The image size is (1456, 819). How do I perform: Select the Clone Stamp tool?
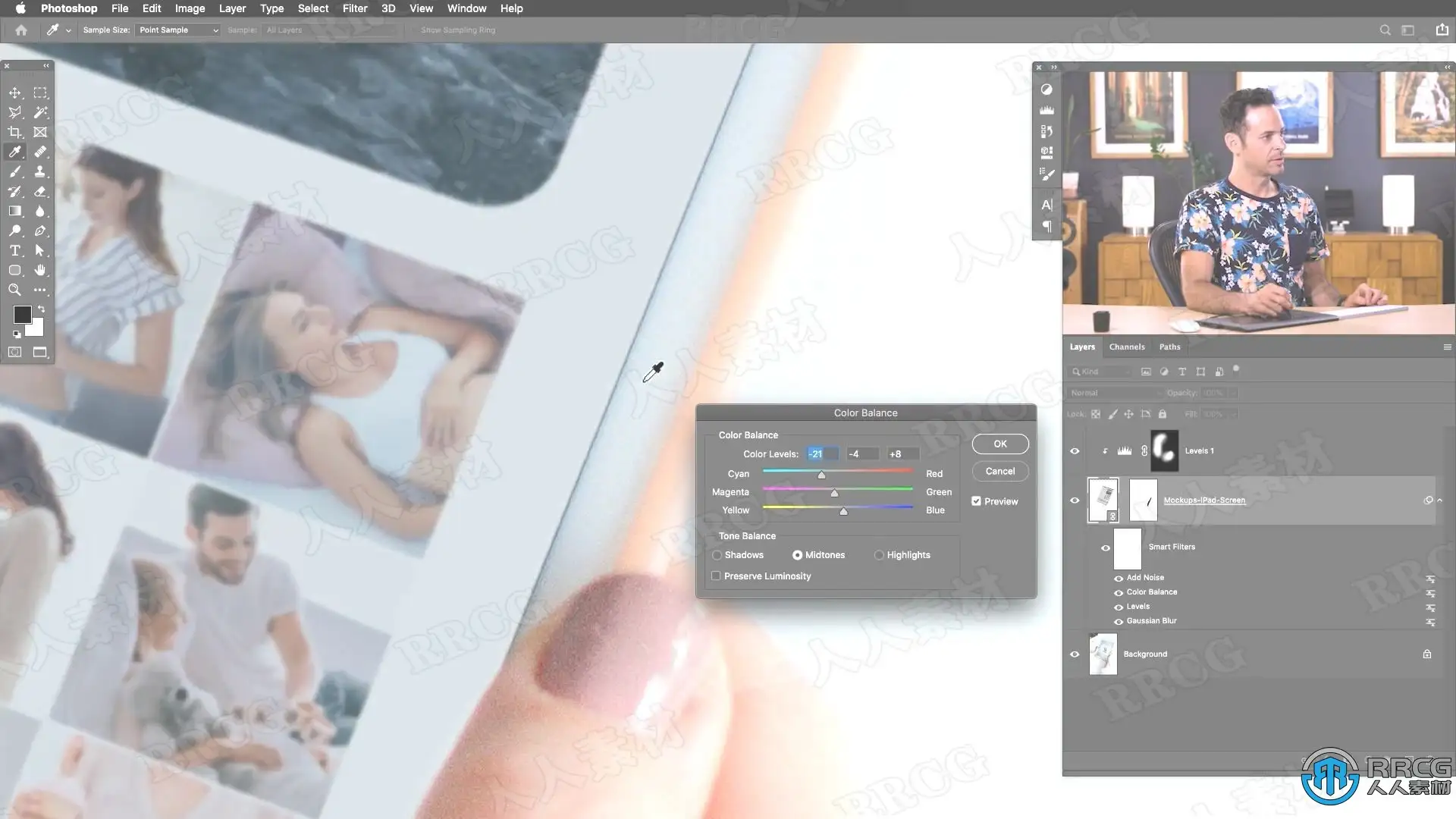[40, 171]
